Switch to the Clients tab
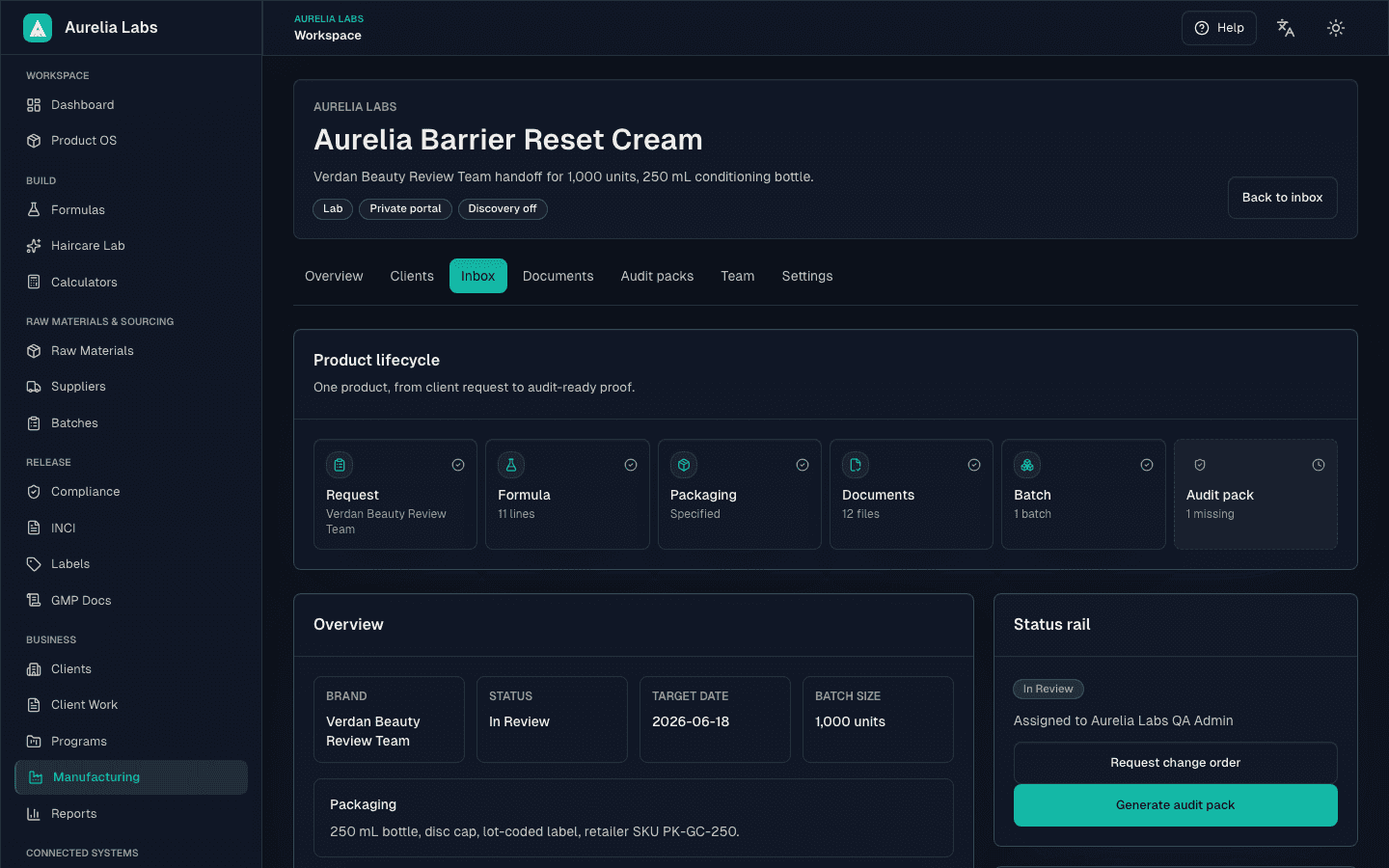1389x868 pixels. (x=412, y=276)
